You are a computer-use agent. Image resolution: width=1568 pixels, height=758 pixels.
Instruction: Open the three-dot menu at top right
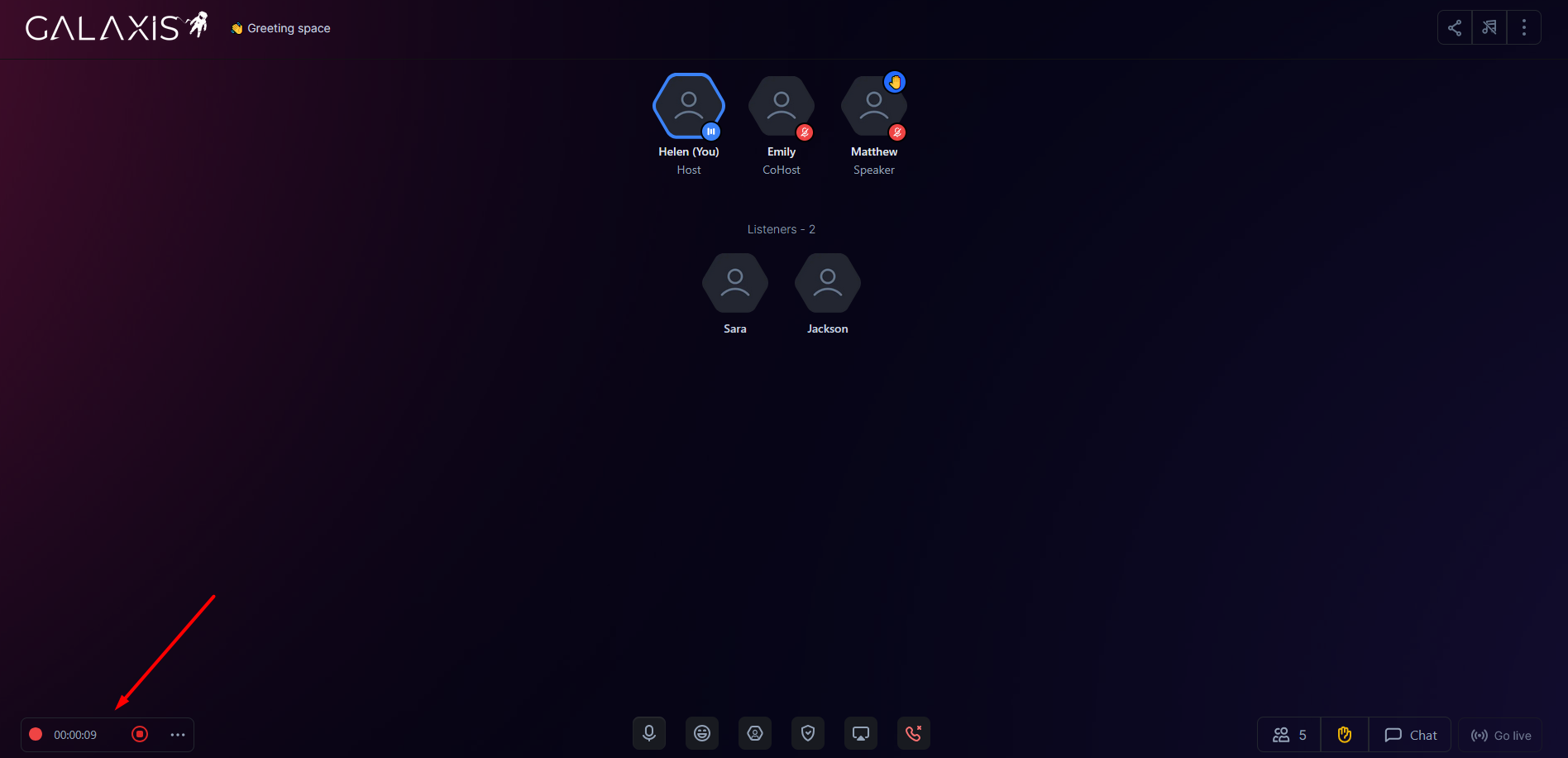(x=1523, y=28)
